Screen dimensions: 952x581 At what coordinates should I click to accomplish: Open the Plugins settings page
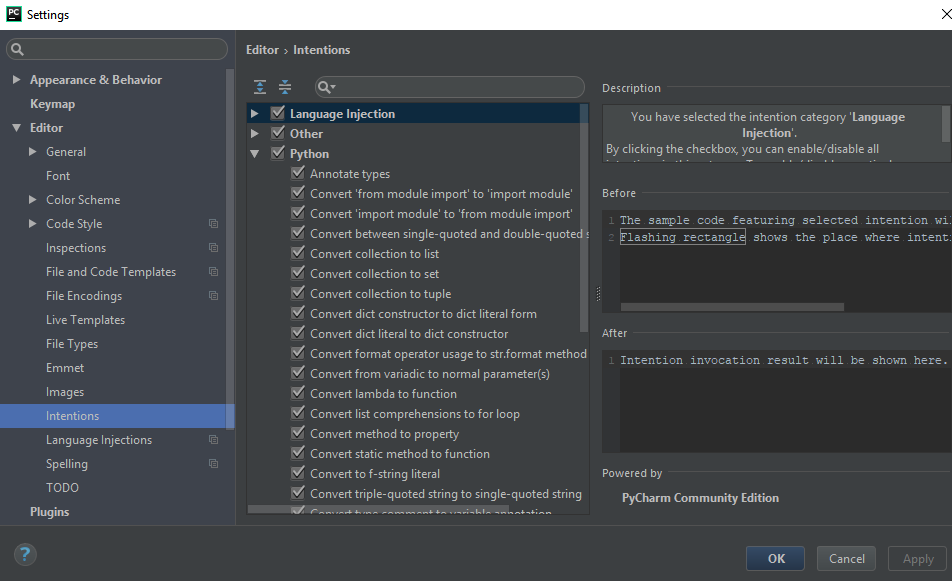tap(49, 512)
